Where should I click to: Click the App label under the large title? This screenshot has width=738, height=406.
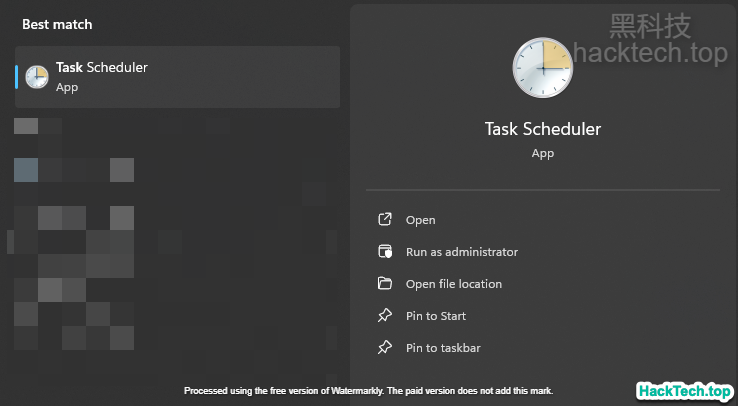pos(543,153)
